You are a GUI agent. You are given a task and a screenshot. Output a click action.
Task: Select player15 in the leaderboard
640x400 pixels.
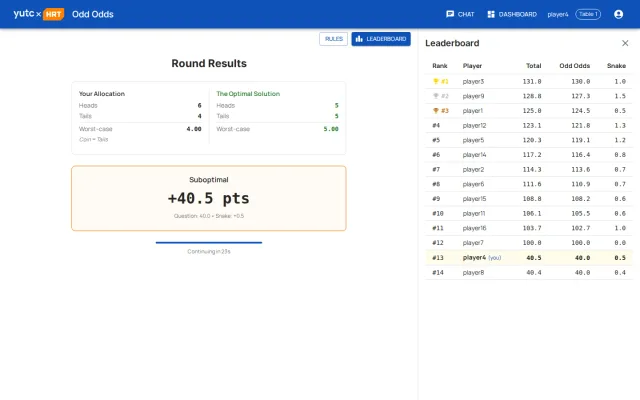point(474,199)
